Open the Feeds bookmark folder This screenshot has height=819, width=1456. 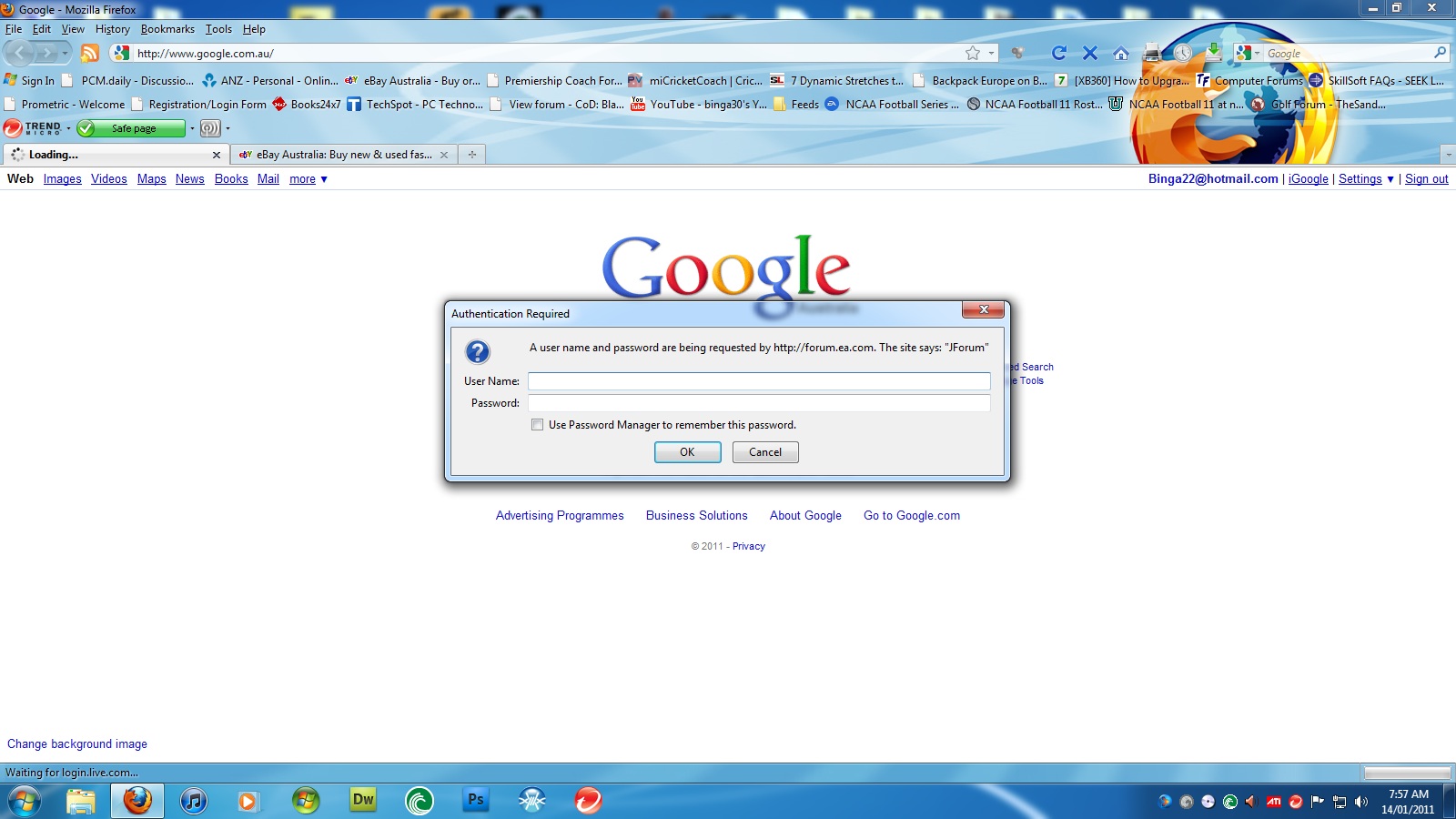796,105
